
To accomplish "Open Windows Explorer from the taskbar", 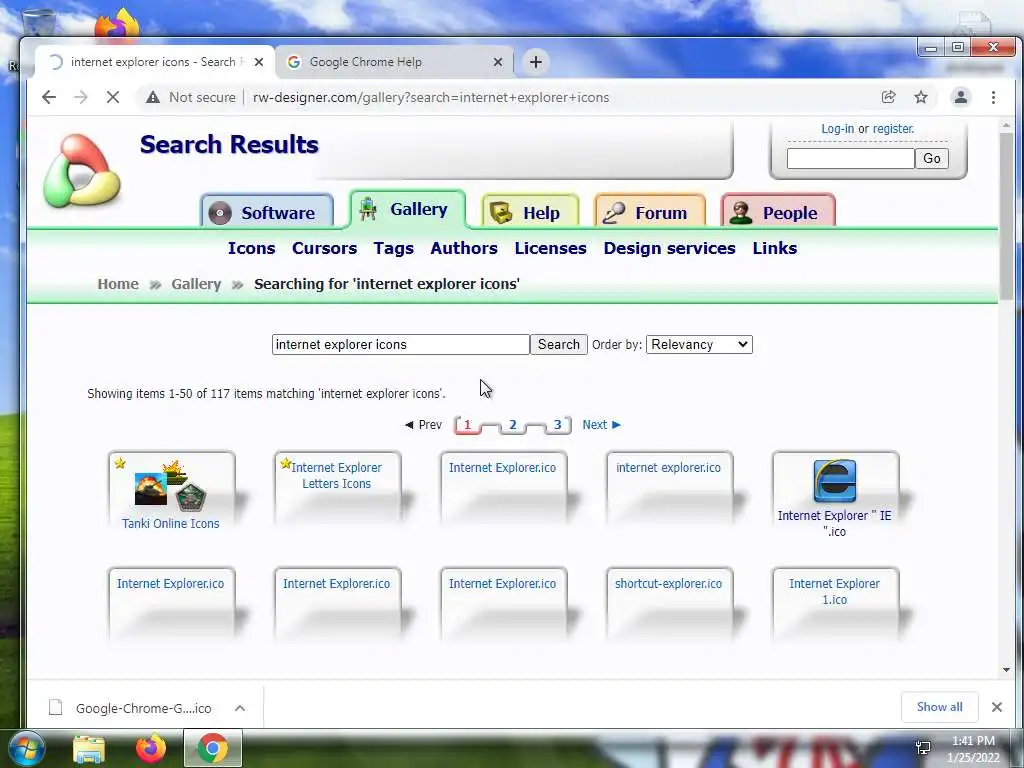I will [89, 748].
